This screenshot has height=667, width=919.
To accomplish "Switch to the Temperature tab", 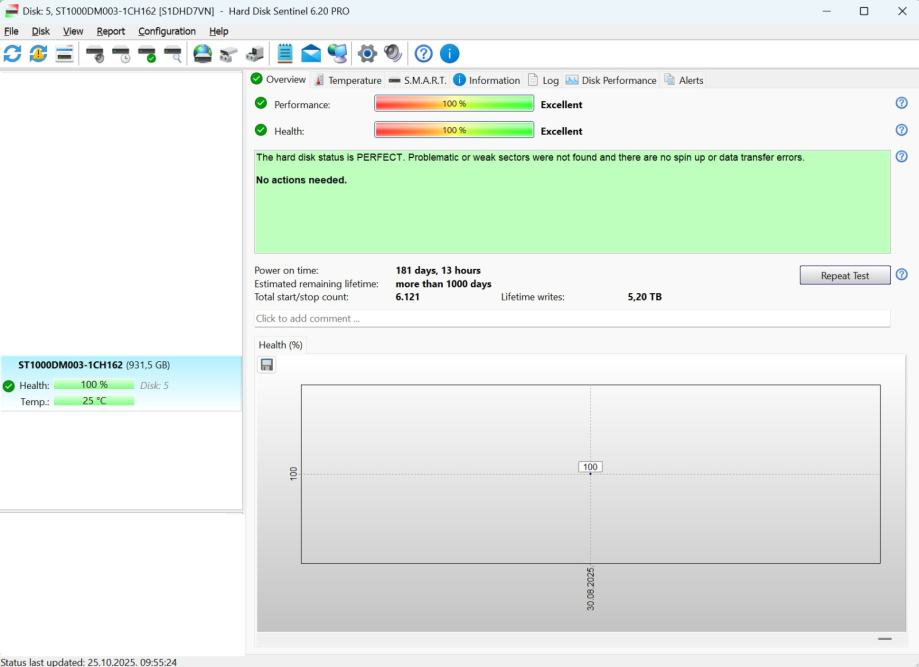I will [x=347, y=80].
